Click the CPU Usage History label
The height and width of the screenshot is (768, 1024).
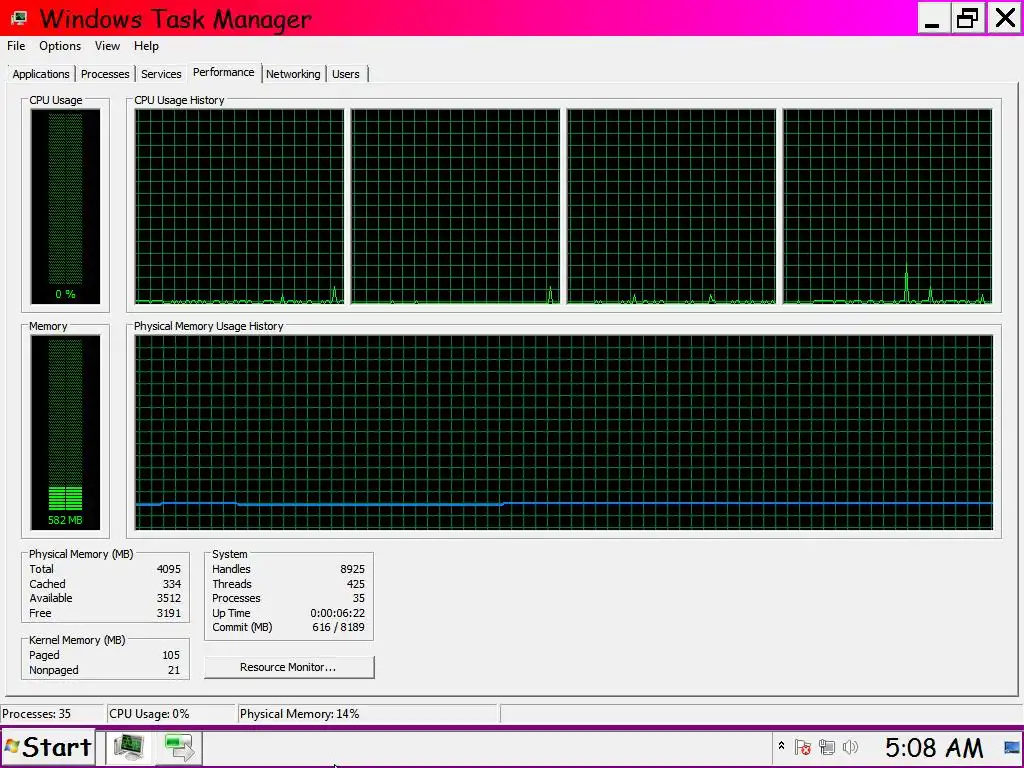(180, 100)
